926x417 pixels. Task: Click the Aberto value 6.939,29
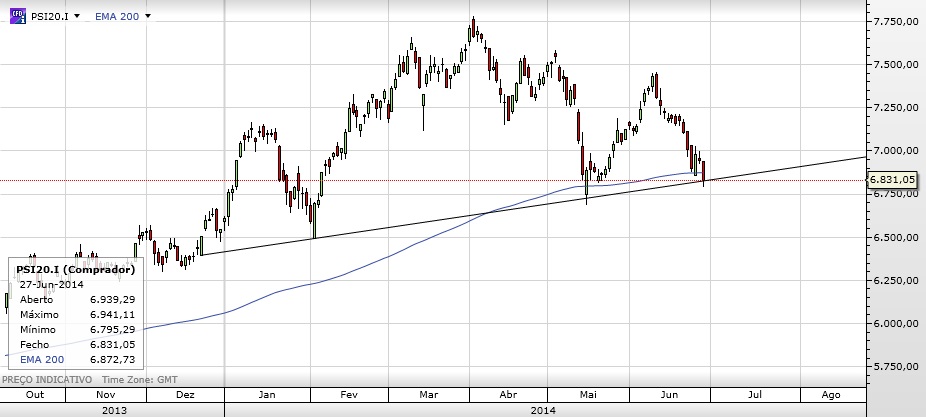[112, 299]
